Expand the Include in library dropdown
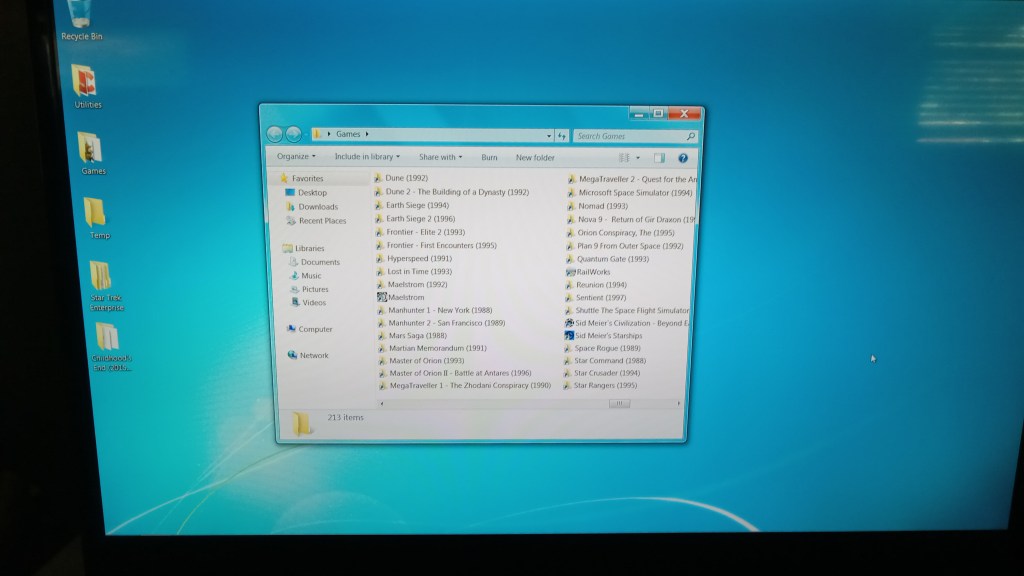The height and width of the screenshot is (576, 1024). (366, 157)
